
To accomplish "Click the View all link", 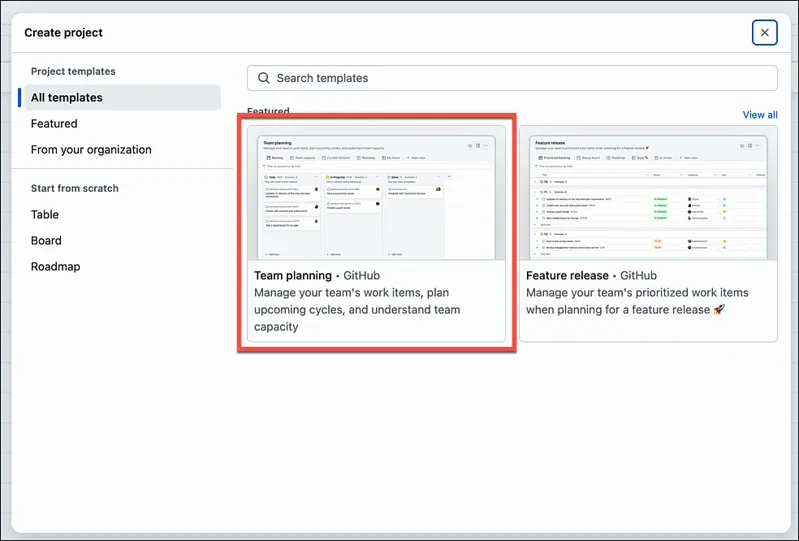I will [x=760, y=115].
